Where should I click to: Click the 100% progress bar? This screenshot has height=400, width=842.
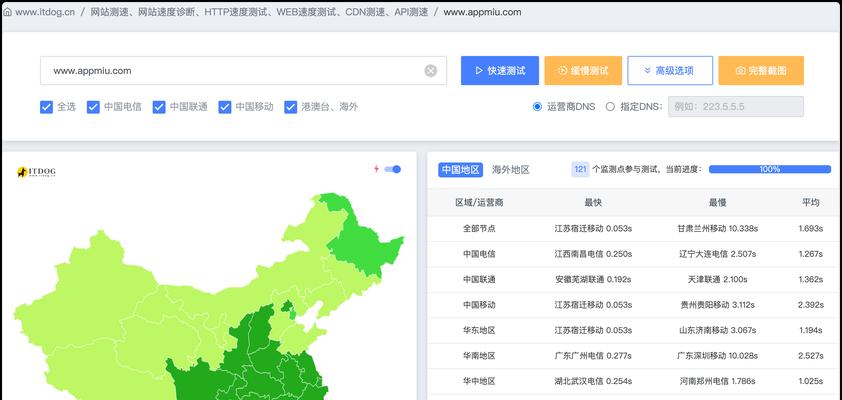(770, 169)
